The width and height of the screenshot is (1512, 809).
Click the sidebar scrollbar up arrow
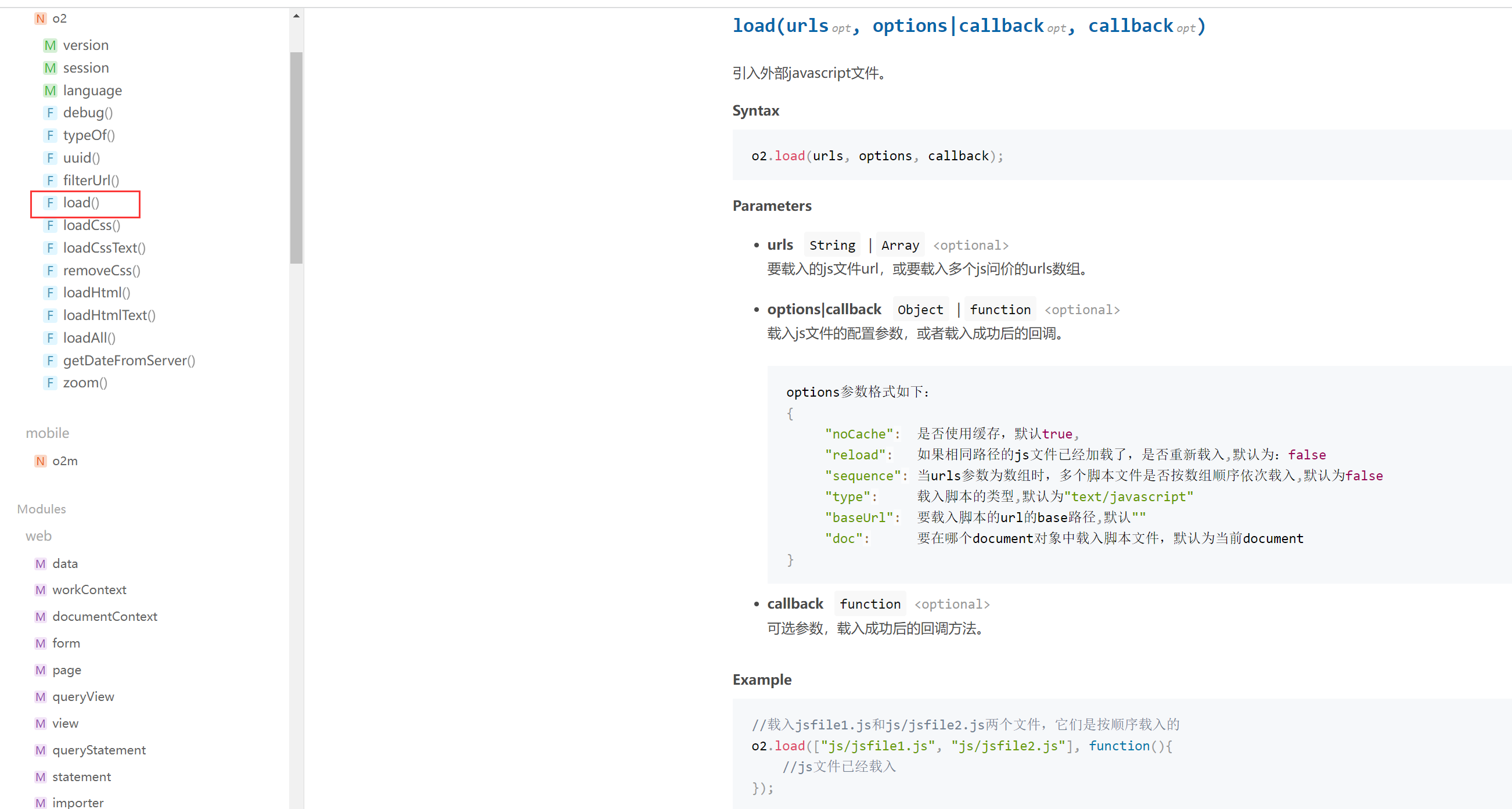[296, 16]
